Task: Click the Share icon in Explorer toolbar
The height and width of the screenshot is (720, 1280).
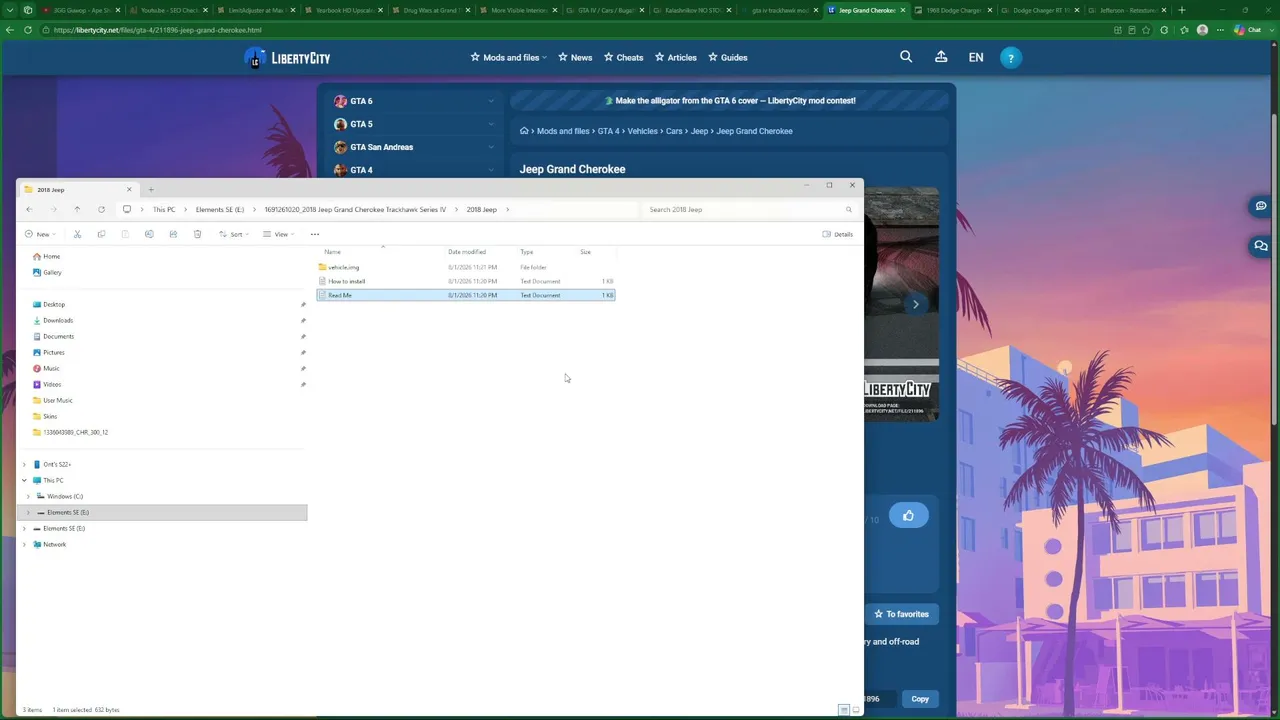Action: point(173,234)
